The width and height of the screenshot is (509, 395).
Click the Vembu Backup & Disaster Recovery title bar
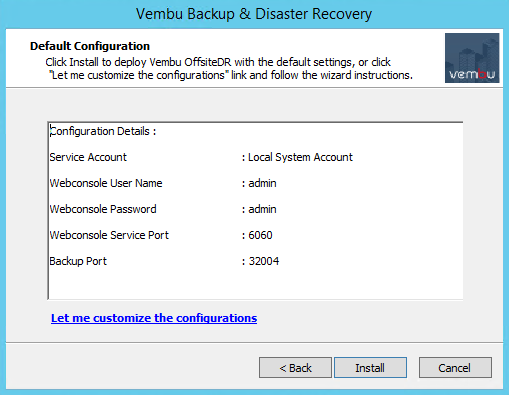point(254,14)
